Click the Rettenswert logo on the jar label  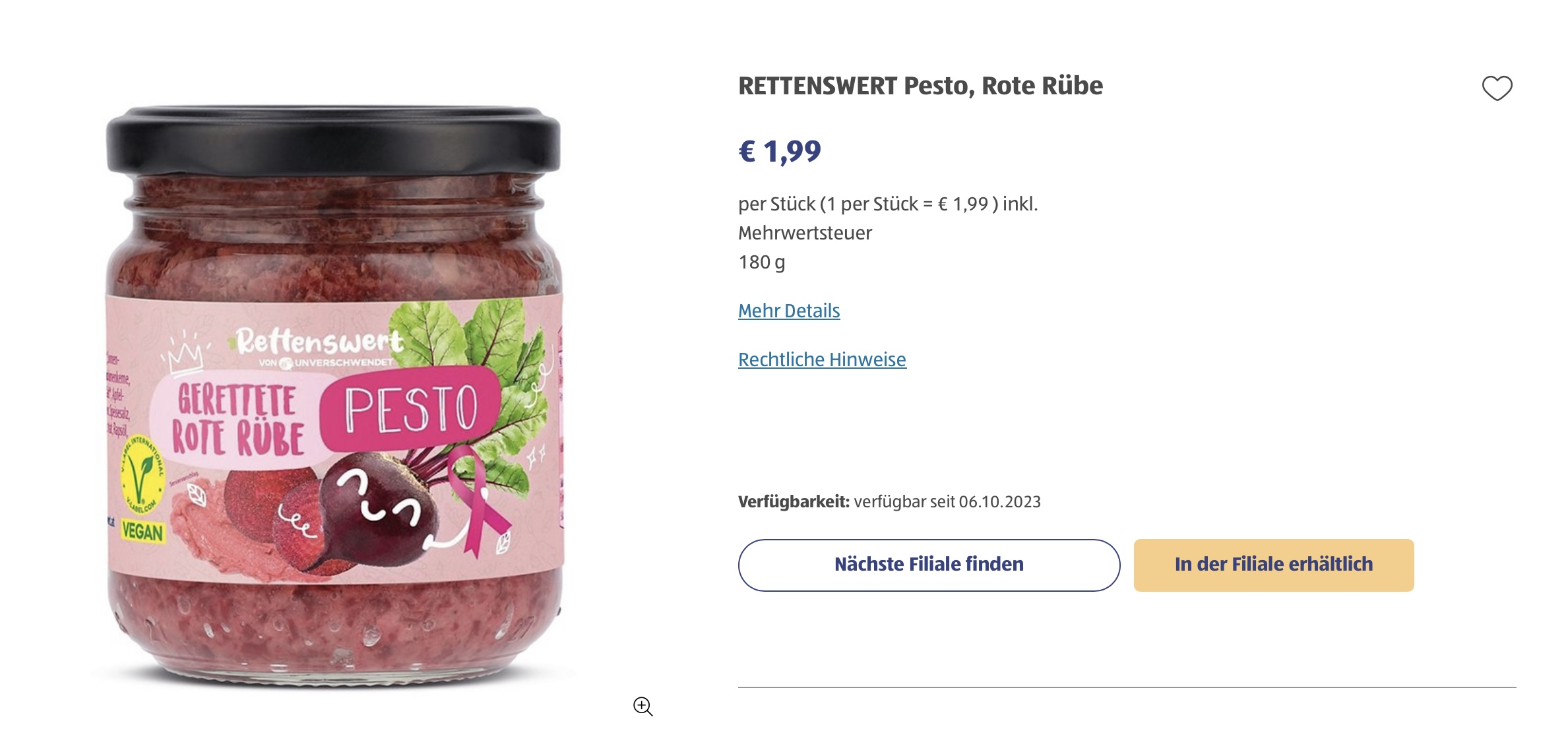(319, 341)
